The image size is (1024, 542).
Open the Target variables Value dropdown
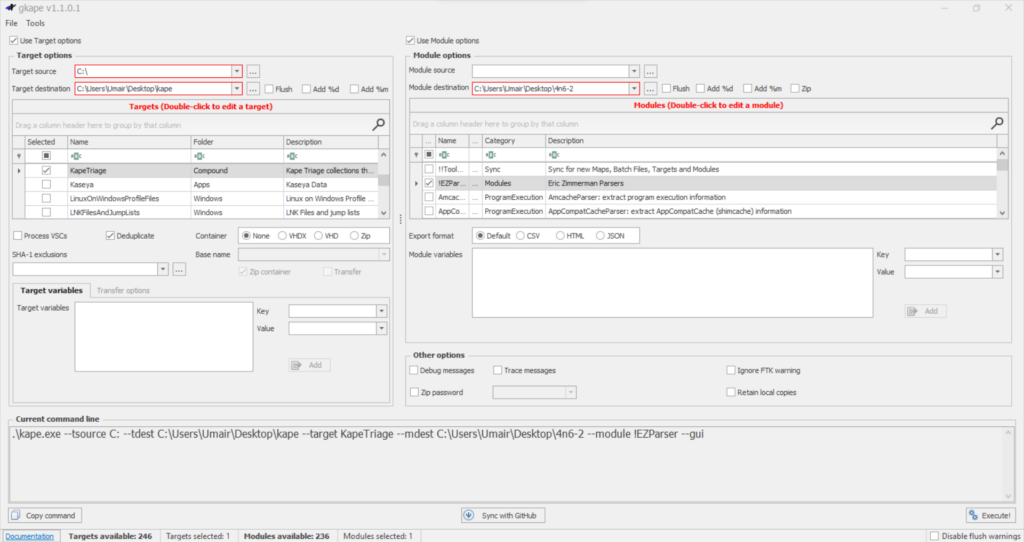coord(381,328)
